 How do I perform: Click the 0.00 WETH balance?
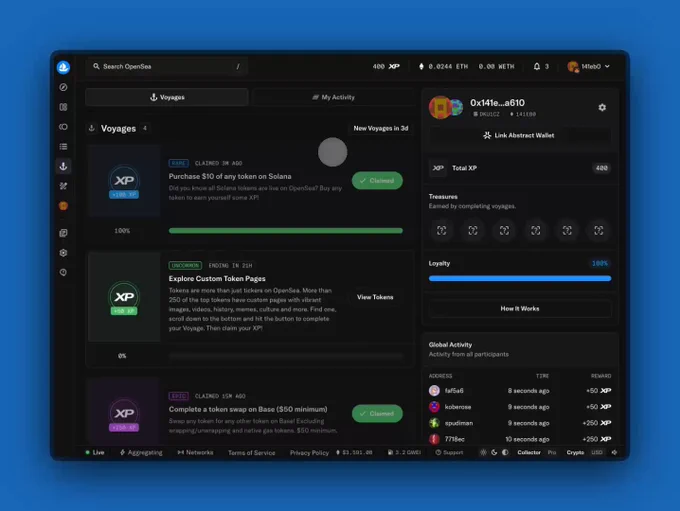[x=496, y=66]
